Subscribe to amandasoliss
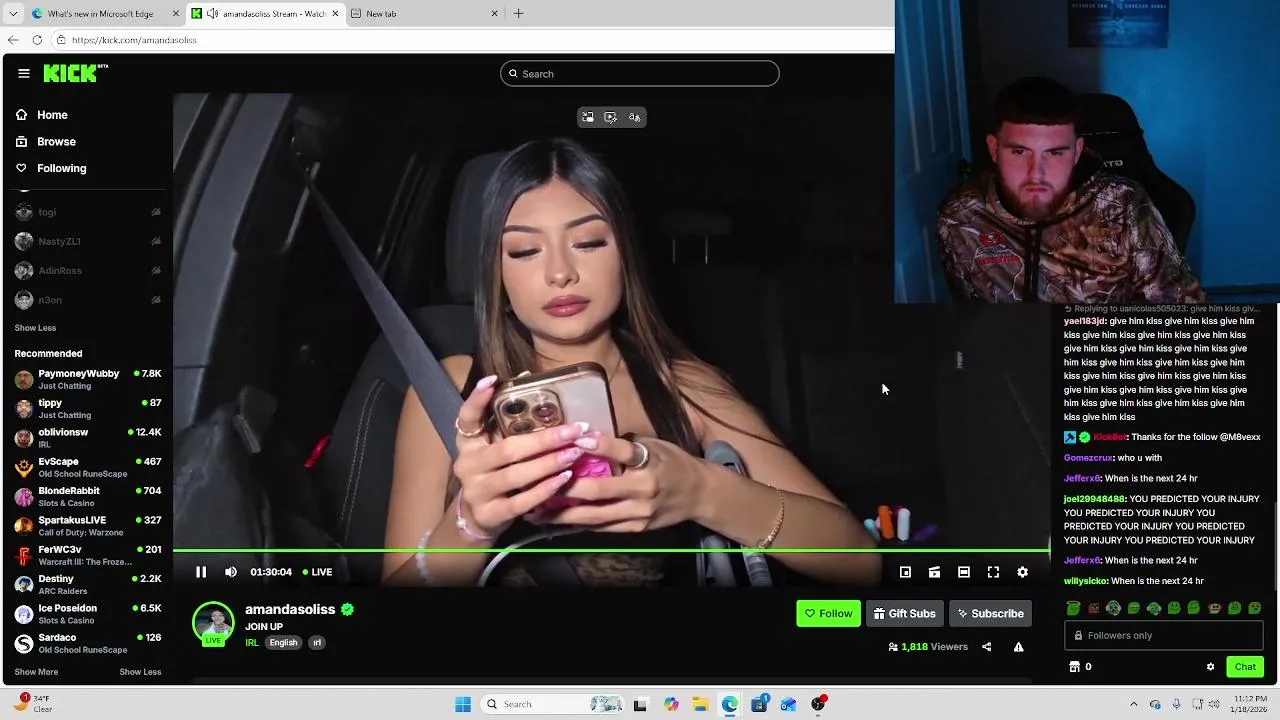Screen dimensions: 1280x720 coord(990,613)
